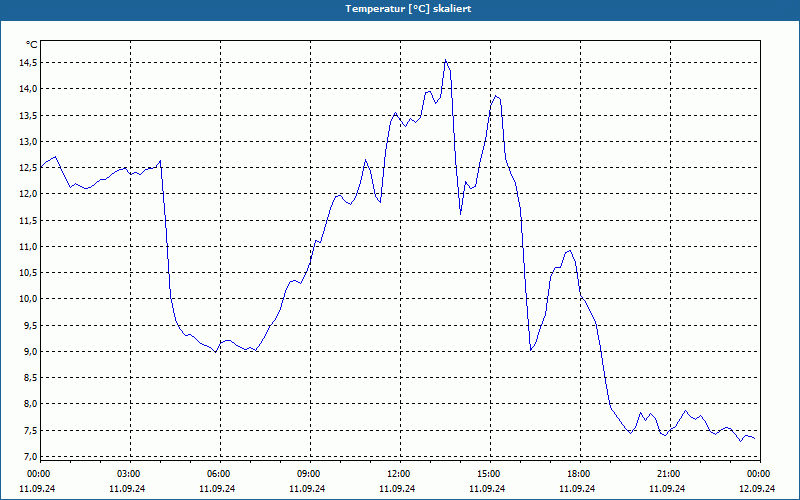Viewport: 800px width, 500px height.
Task: Click the 06:00 time label
Action: click(218, 474)
